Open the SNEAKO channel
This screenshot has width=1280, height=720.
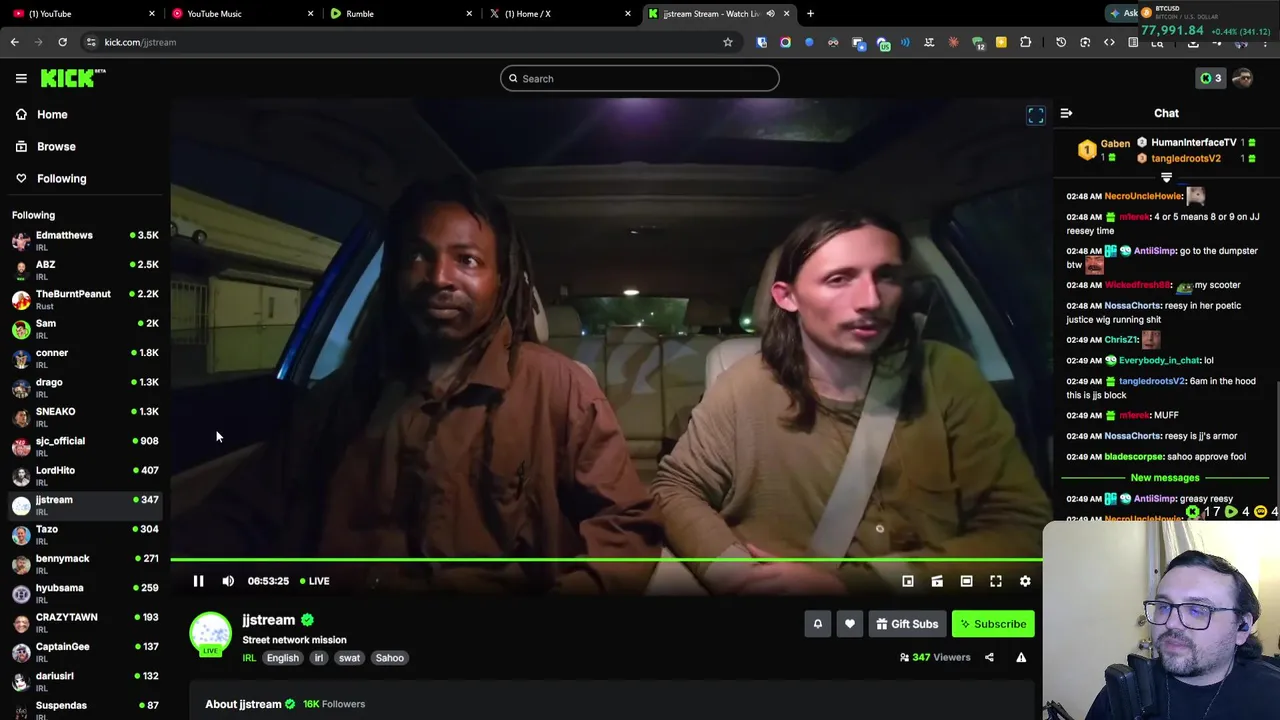[x=84, y=417]
